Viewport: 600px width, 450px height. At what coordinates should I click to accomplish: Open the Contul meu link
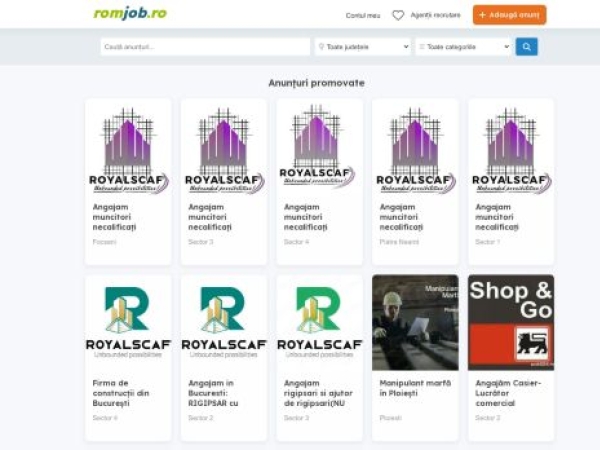[363, 15]
